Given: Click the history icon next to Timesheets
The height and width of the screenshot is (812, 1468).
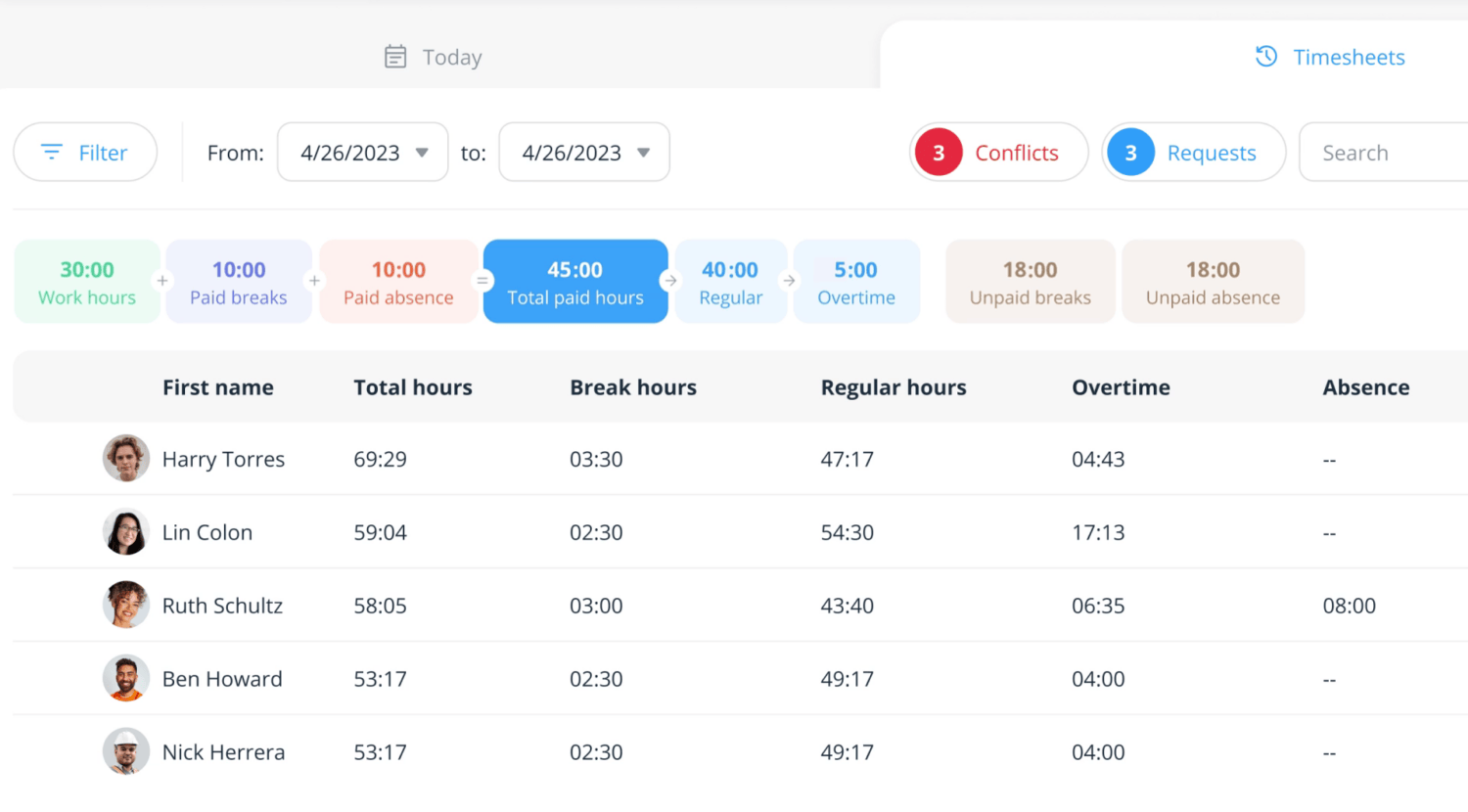Looking at the screenshot, I should [1264, 57].
